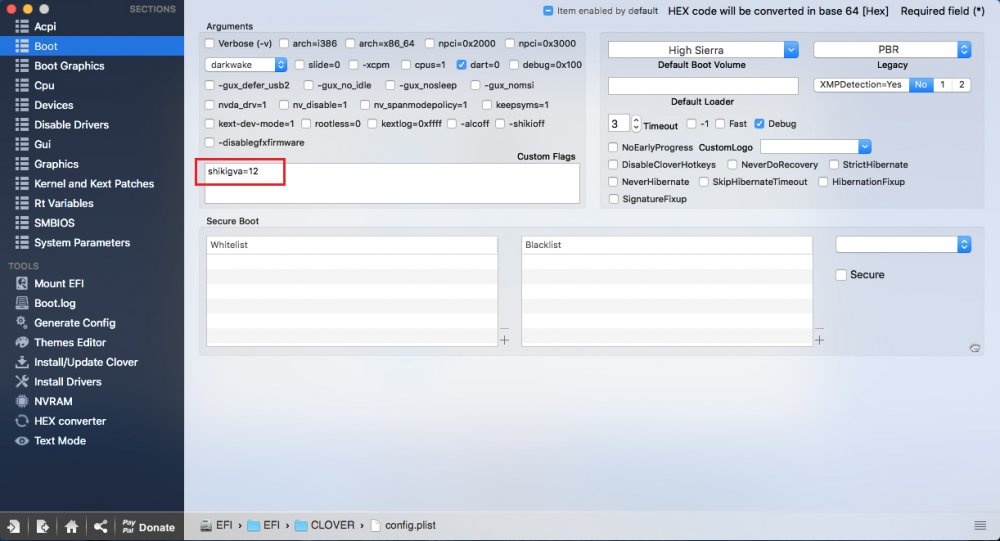Click the Disable Drivers list icon
Screen dimensions: 1000x541
point(22,124)
